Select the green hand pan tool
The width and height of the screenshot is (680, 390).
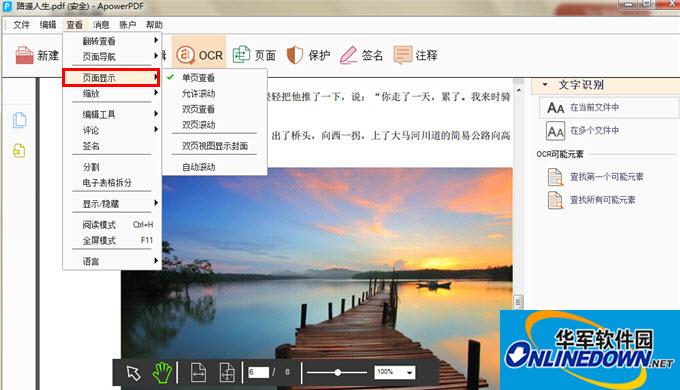162,373
